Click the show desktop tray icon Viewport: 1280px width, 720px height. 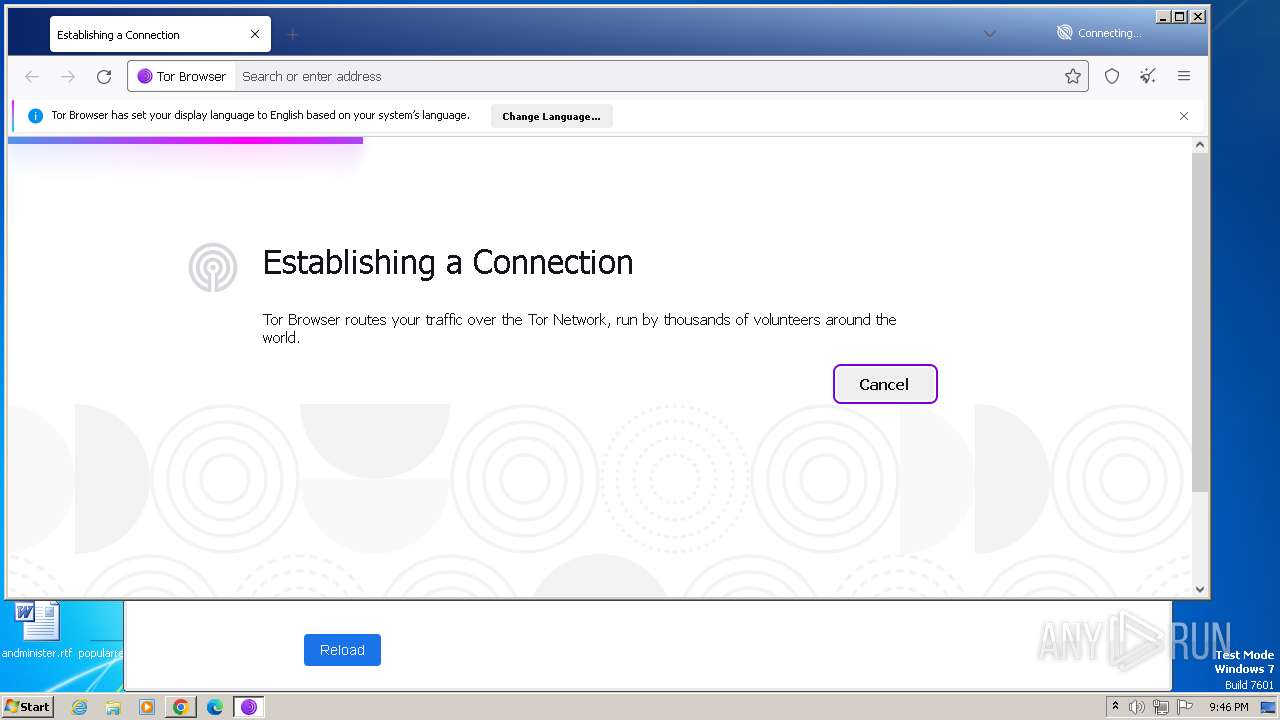pos(1268,707)
